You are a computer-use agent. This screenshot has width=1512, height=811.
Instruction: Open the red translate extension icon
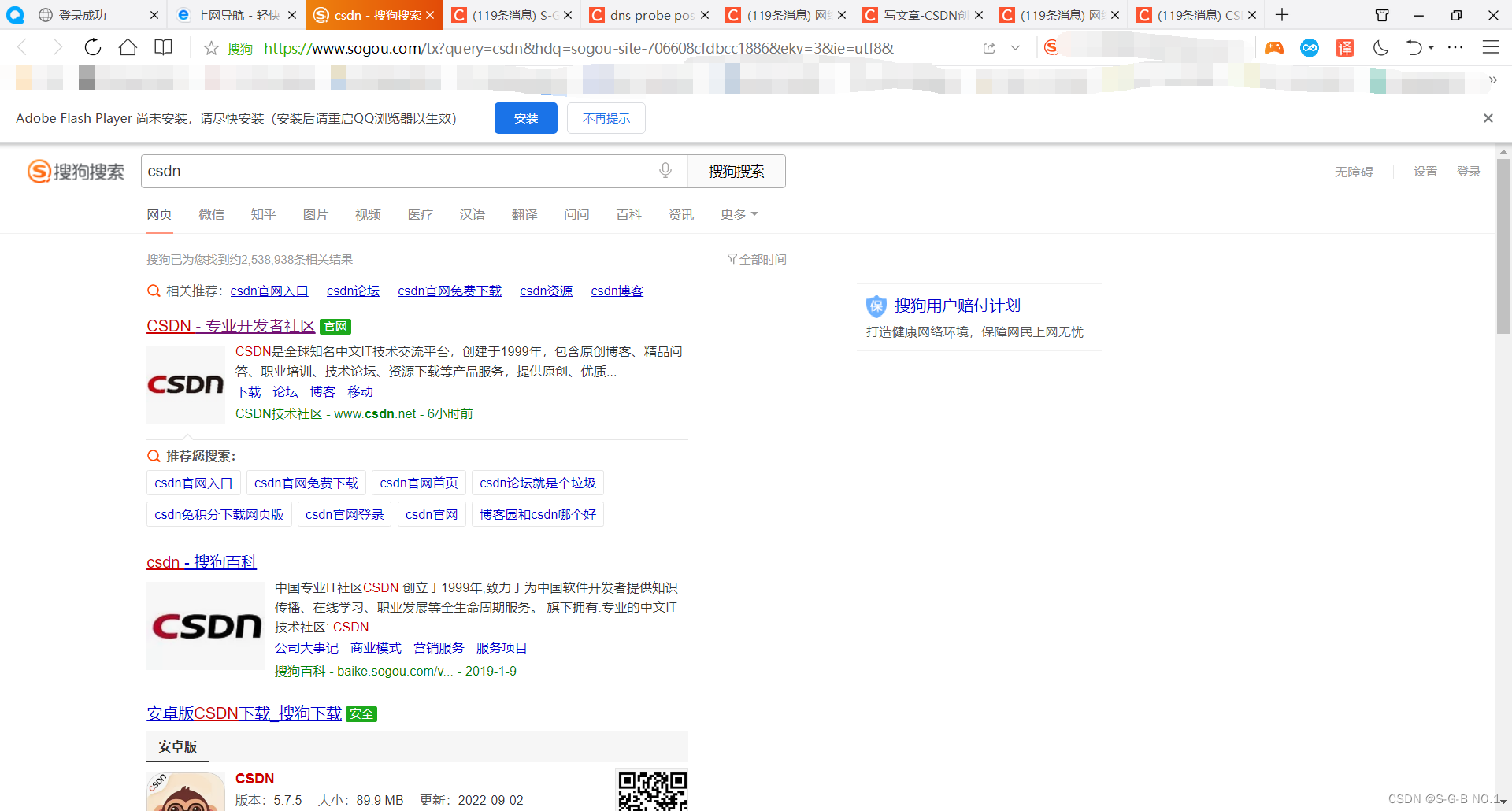click(x=1345, y=48)
